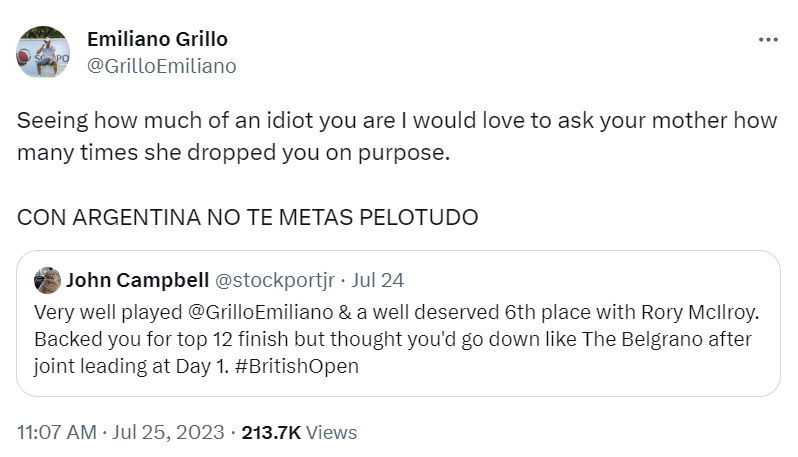Screen dimensions: 798x457
Task: Open John Campbell's small avatar
Action: click(x=47, y=279)
